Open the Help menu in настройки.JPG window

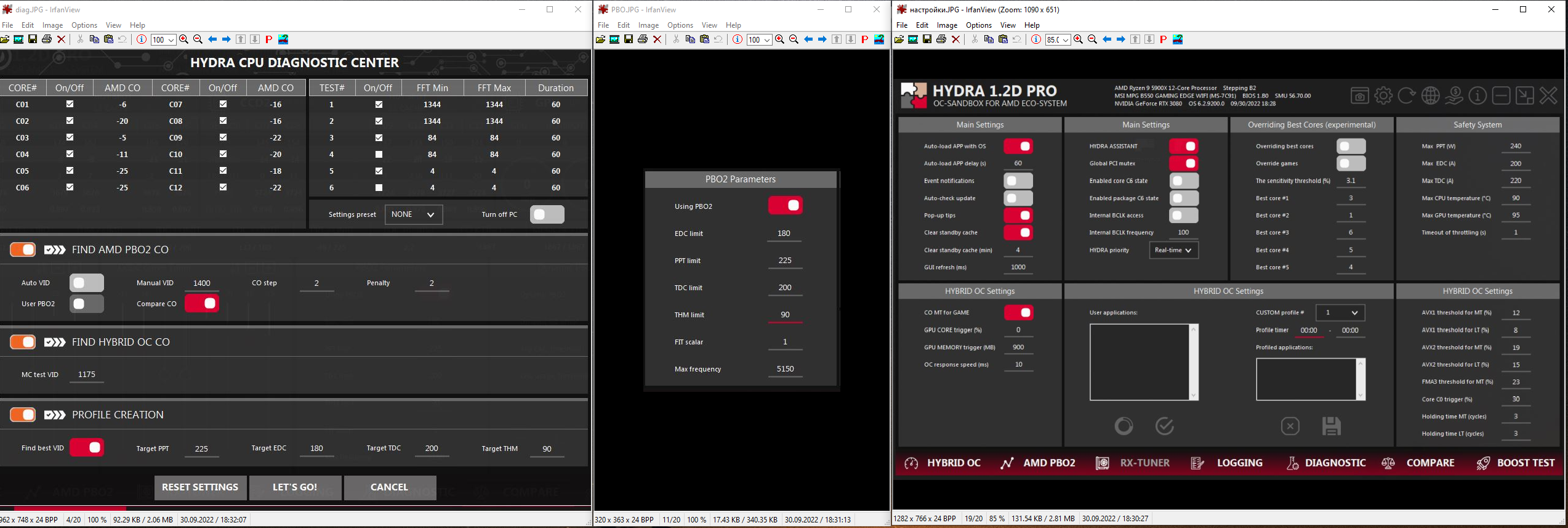click(x=1032, y=25)
